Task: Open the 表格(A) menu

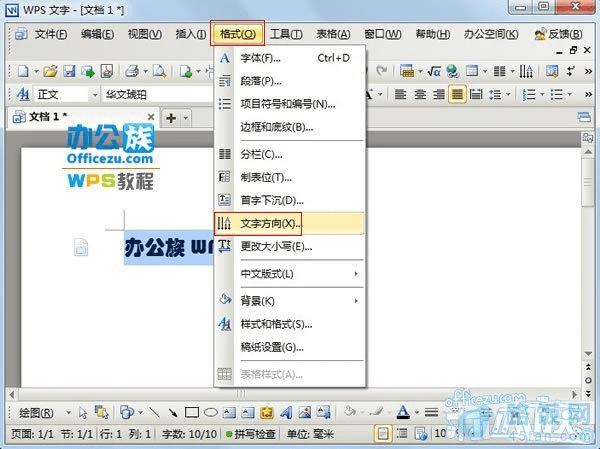Action: pos(333,34)
